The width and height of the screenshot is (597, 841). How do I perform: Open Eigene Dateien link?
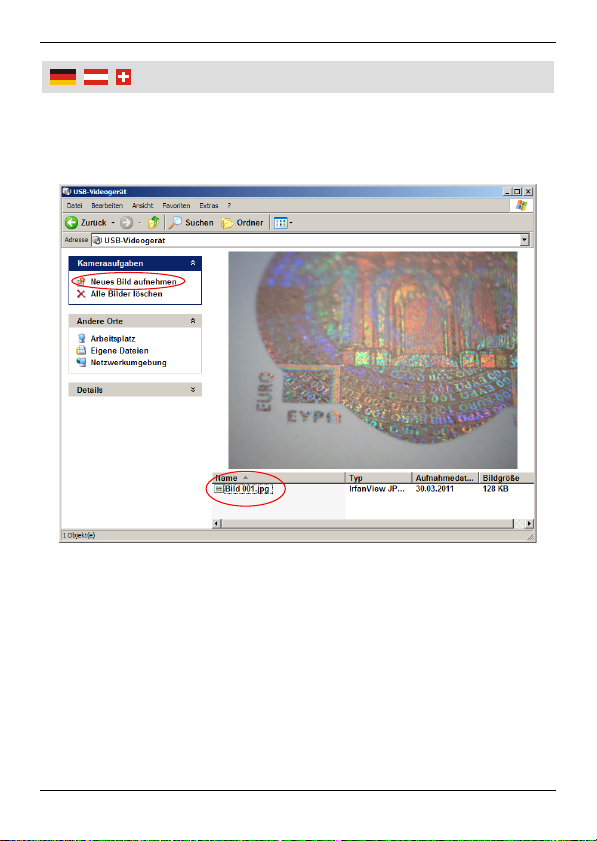click(x=119, y=350)
